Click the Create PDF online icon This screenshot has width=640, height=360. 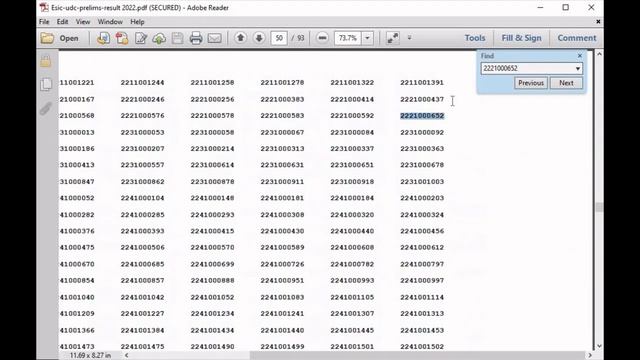(103, 38)
